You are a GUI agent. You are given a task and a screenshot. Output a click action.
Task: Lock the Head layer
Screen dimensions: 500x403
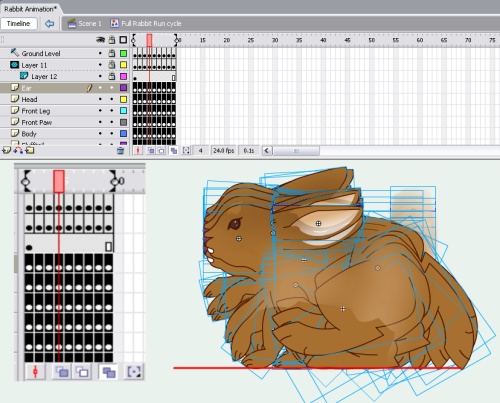112,99
